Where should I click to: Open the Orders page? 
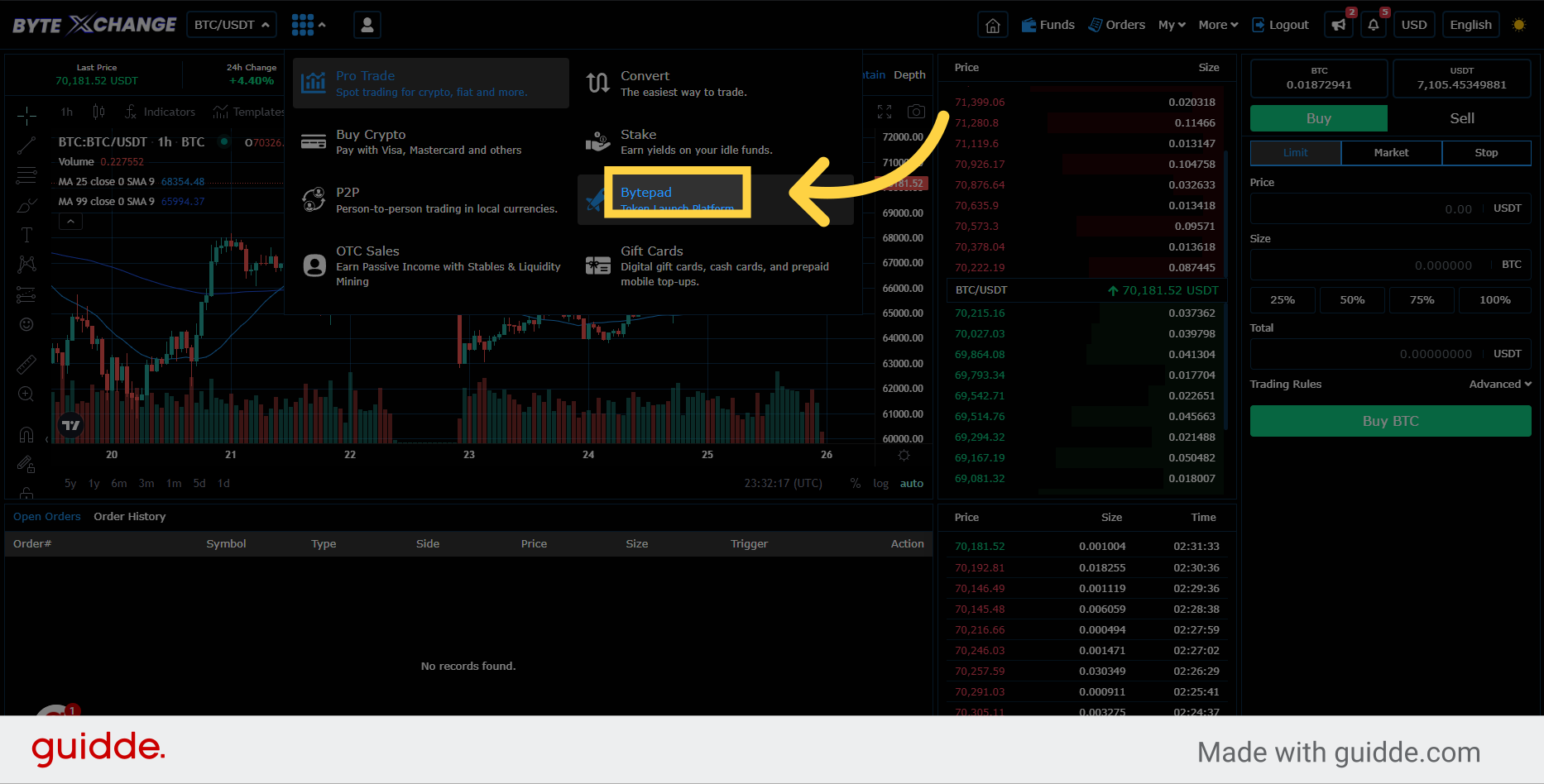(x=1116, y=25)
